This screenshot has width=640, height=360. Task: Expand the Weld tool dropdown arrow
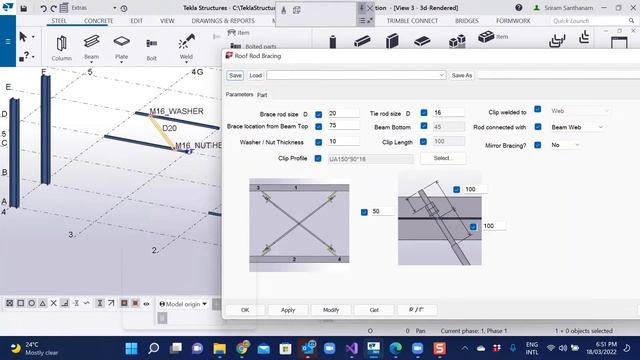coord(186,62)
